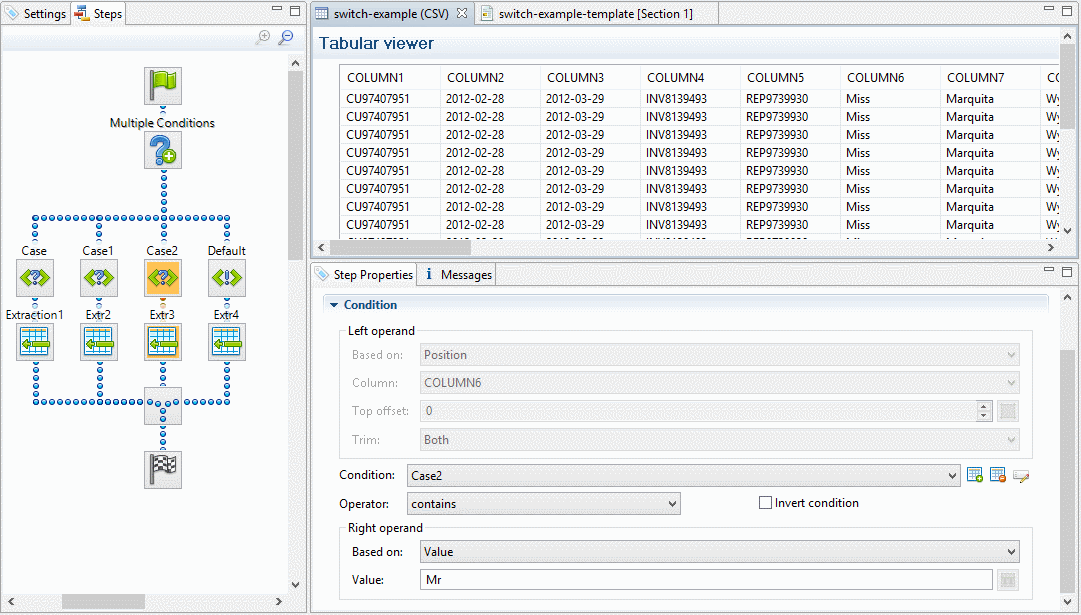
Task: Select the Extr4 extraction step
Action: (x=227, y=343)
